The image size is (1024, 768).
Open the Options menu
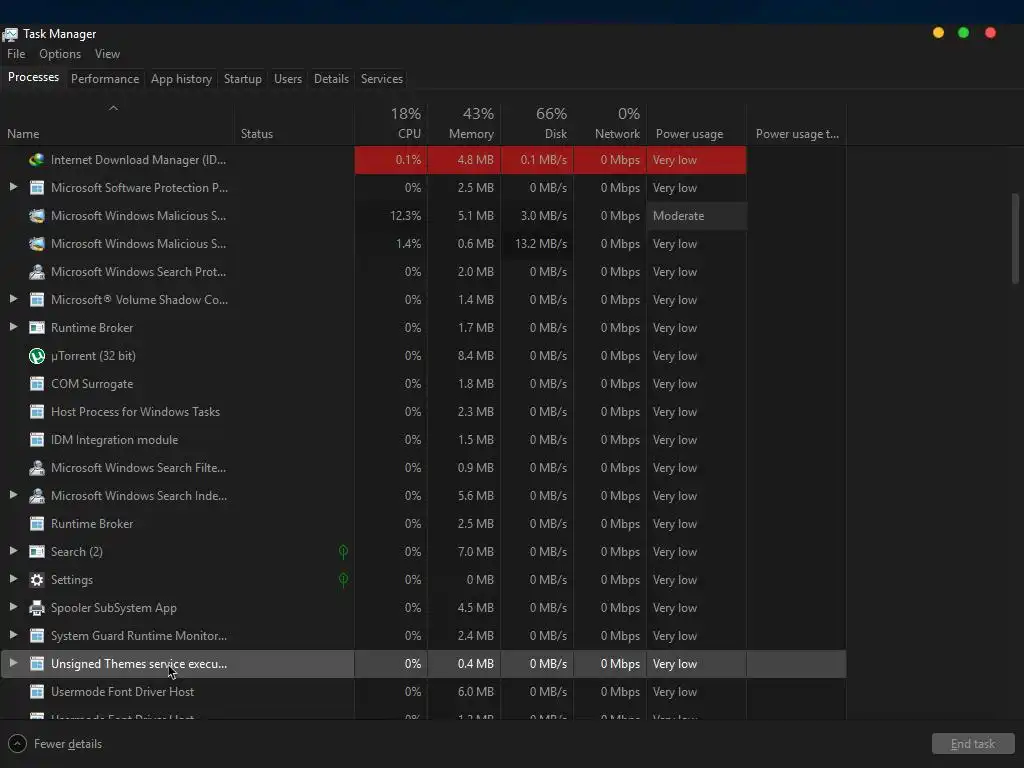60,54
